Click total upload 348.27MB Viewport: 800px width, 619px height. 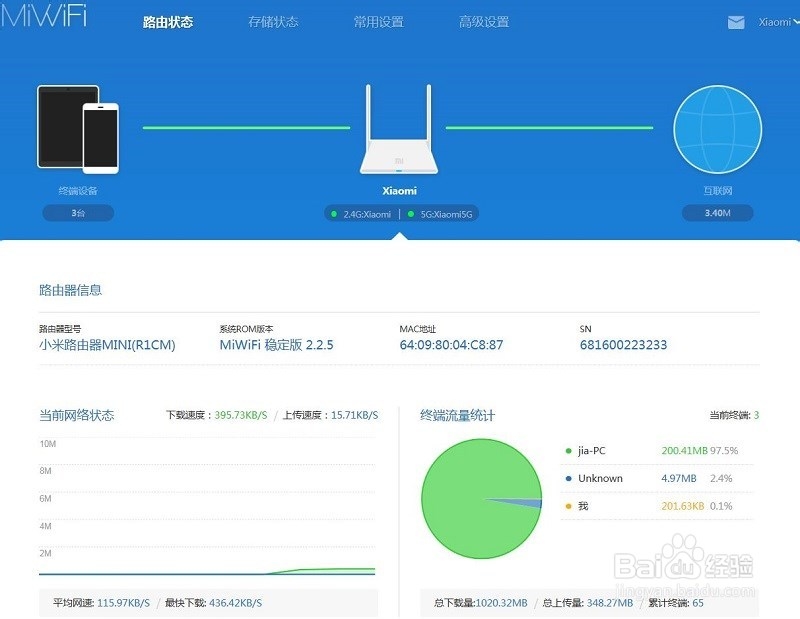[x=610, y=603]
